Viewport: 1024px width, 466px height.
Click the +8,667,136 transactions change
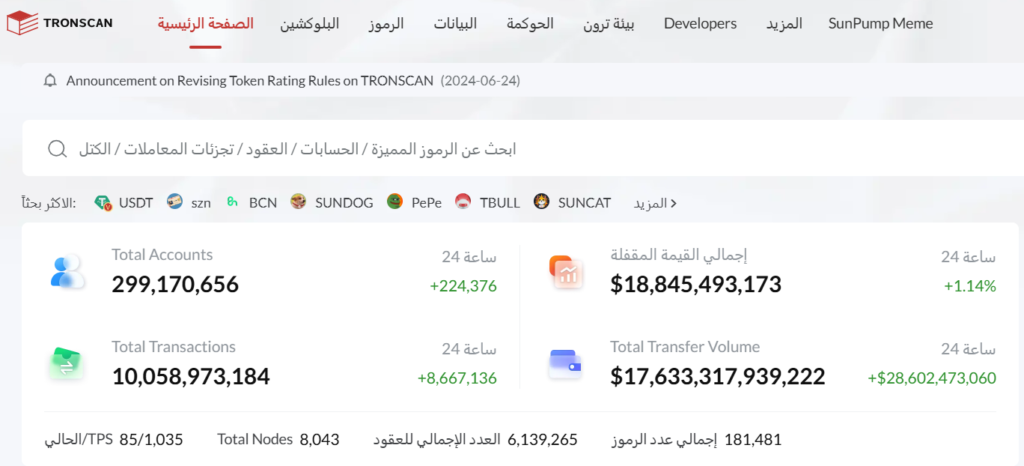pyautogui.click(x=457, y=378)
